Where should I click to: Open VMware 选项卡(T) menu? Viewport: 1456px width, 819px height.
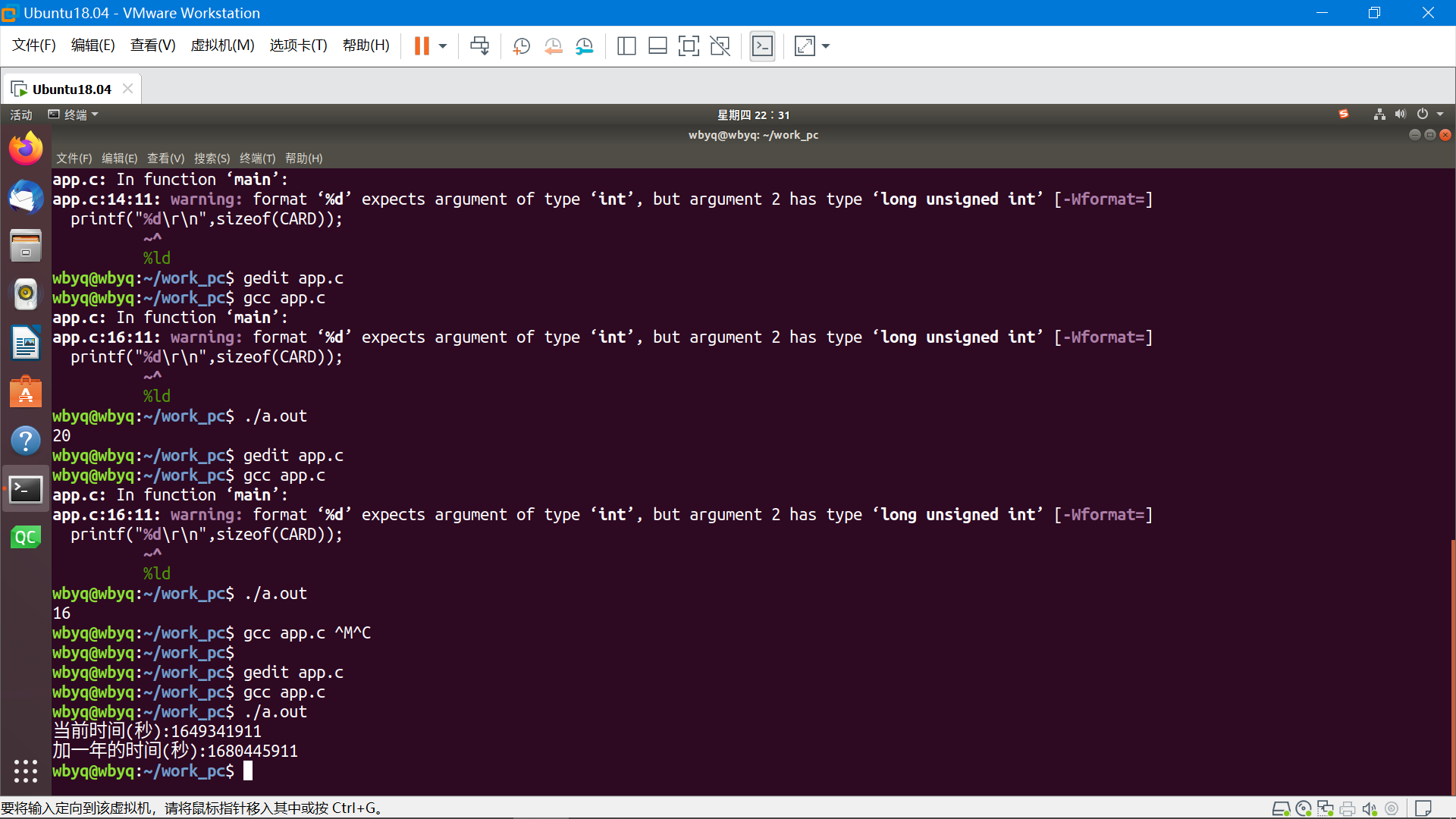click(x=298, y=45)
